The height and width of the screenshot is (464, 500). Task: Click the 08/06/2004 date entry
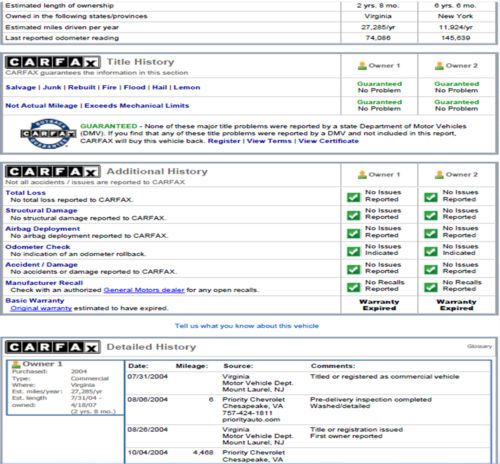(147, 400)
